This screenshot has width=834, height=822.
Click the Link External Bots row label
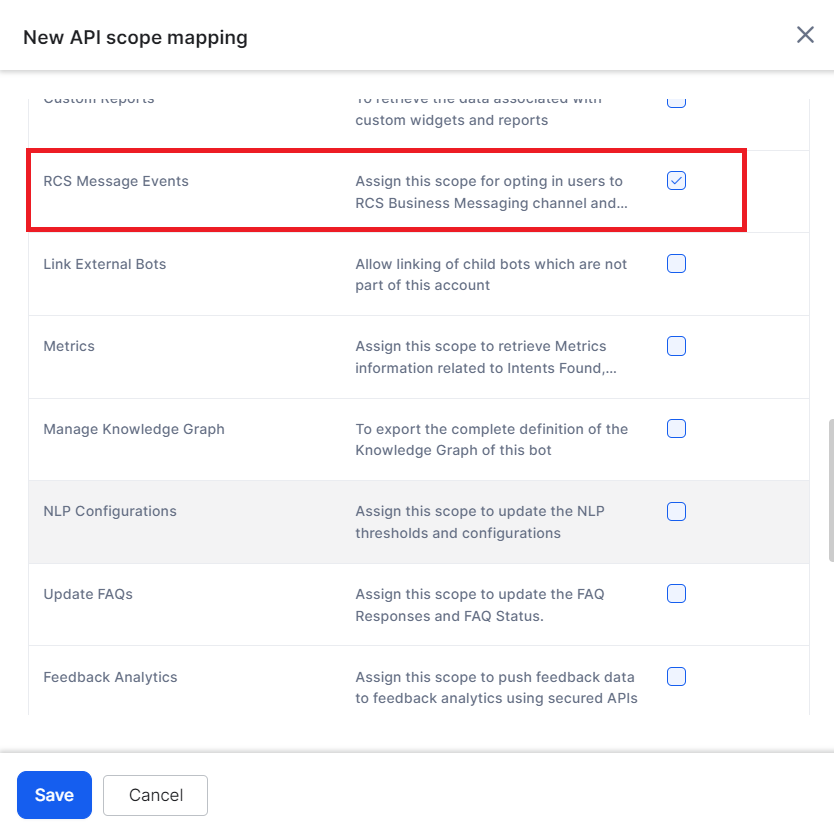(x=106, y=263)
